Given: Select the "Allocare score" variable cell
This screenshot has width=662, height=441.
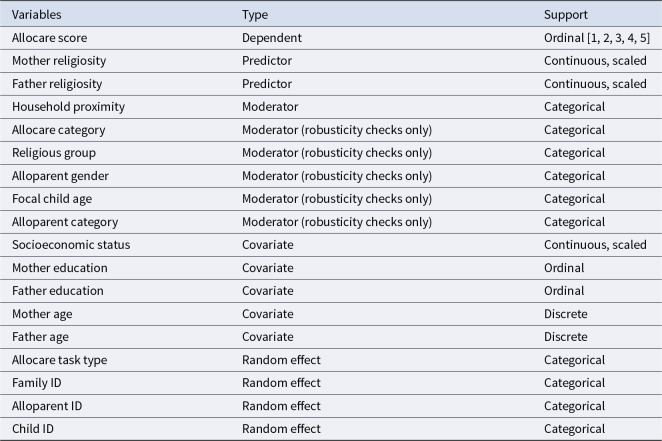Looking at the screenshot, I should (49, 38).
